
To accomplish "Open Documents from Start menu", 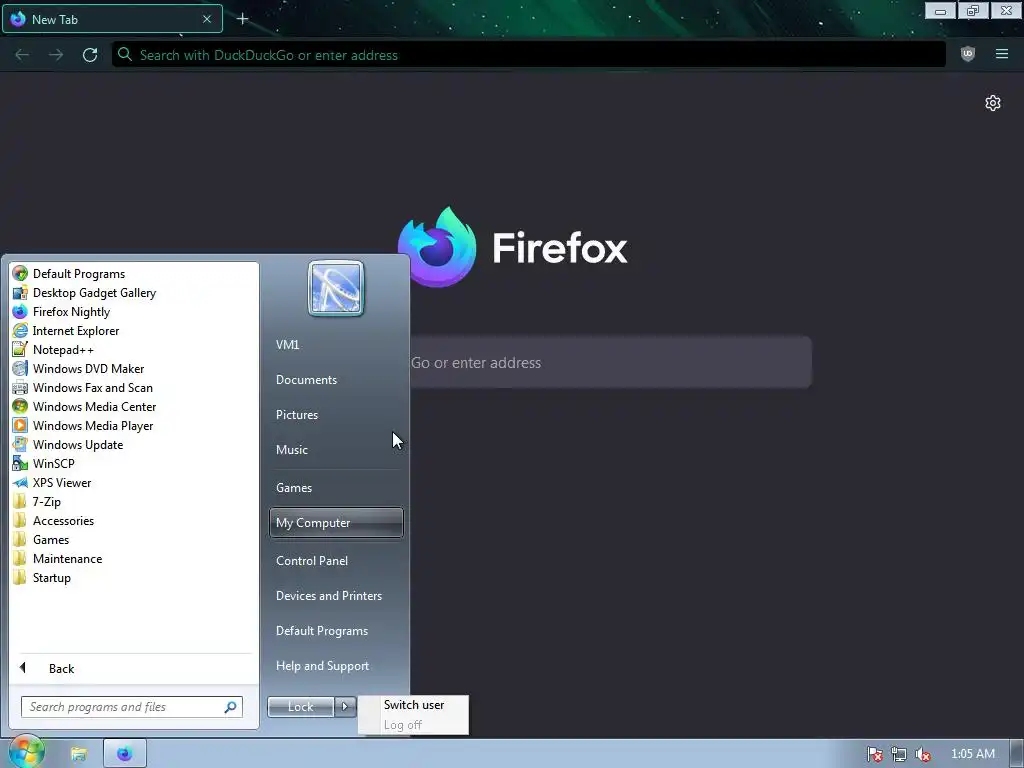I will pos(306,379).
